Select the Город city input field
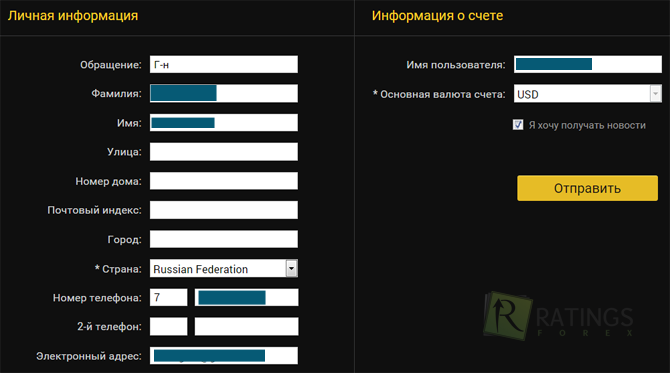 (223, 239)
